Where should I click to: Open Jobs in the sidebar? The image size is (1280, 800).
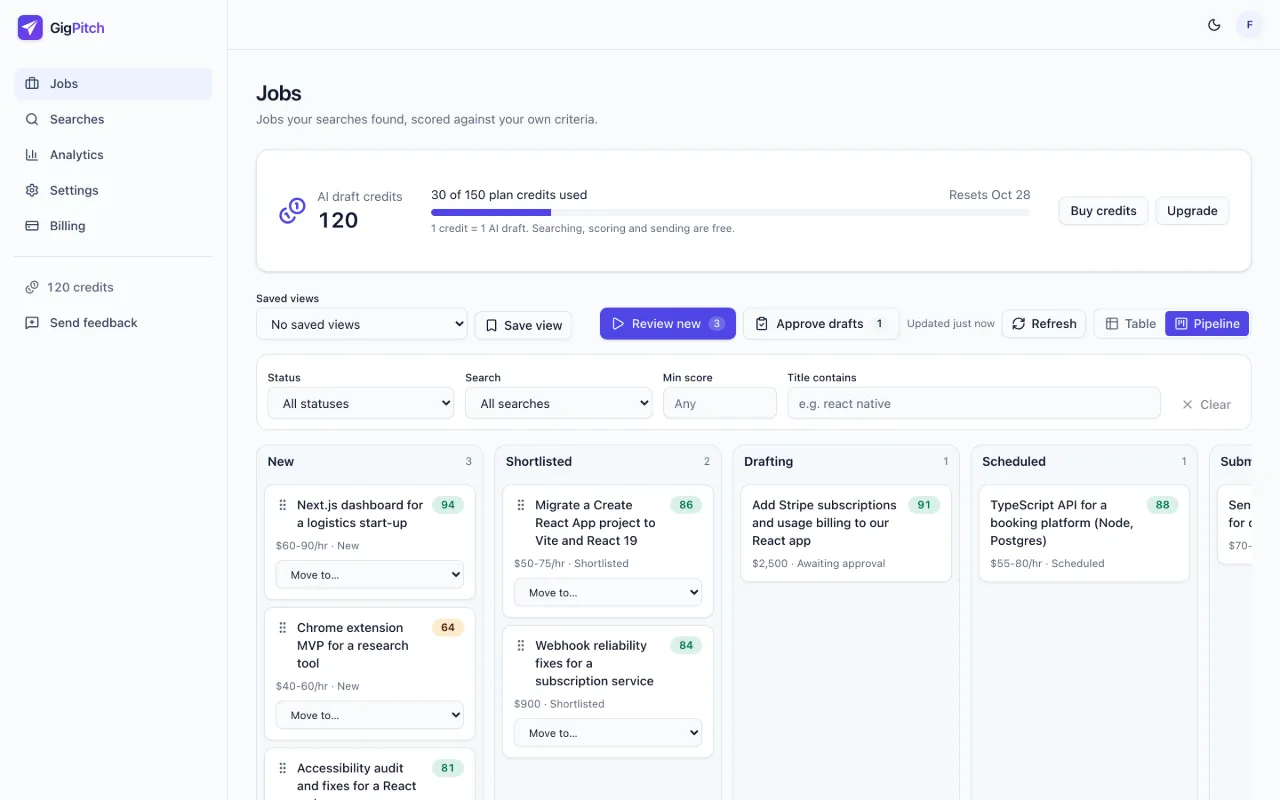coord(113,84)
